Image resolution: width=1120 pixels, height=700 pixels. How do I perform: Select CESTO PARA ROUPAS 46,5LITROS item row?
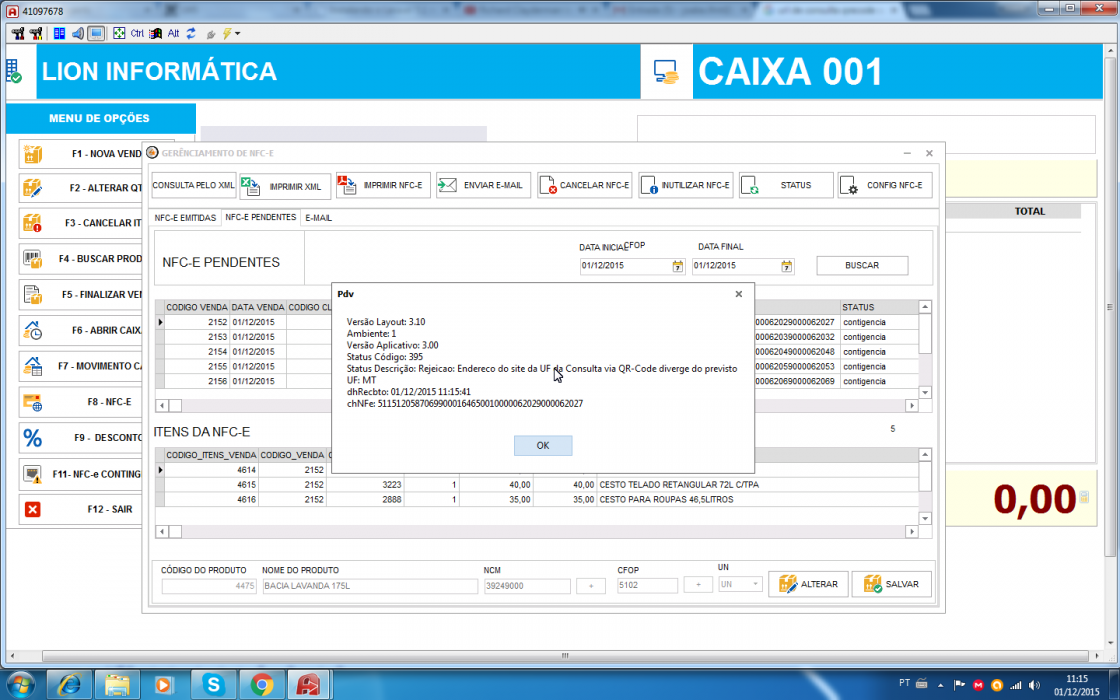pyautogui.click(x=537, y=499)
